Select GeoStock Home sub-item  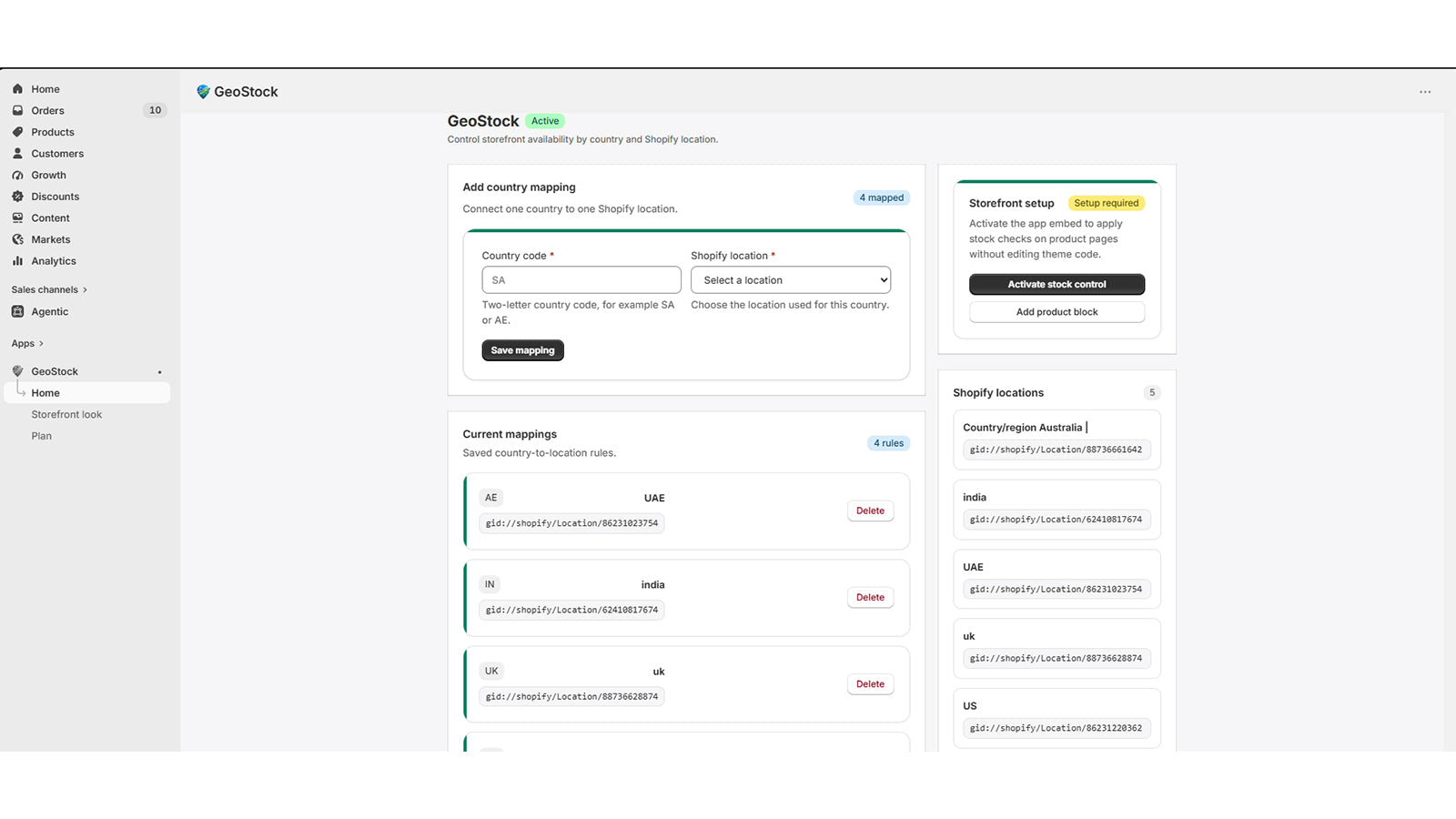pos(87,393)
